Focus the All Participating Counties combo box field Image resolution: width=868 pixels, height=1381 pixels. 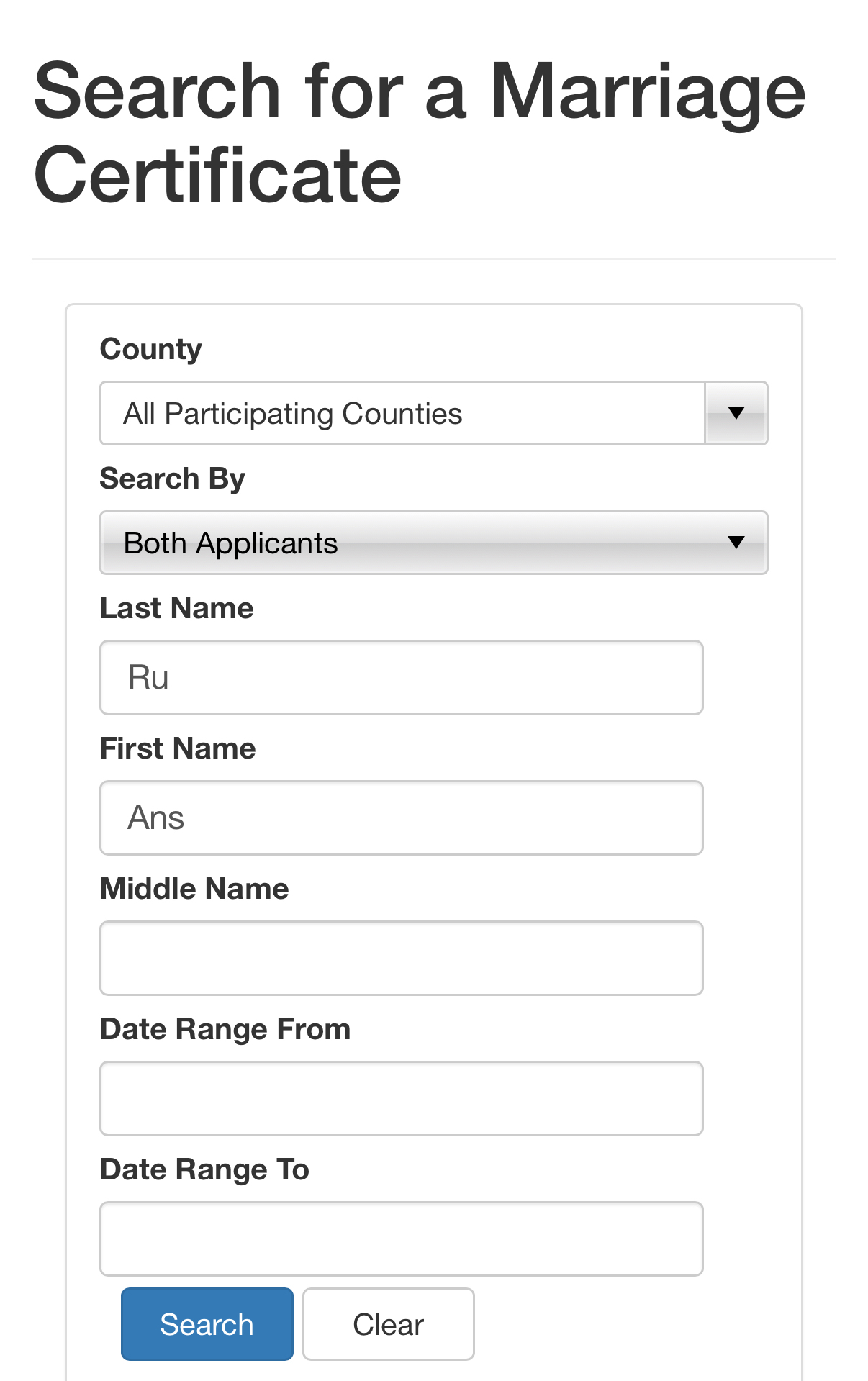click(x=402, y=413)
